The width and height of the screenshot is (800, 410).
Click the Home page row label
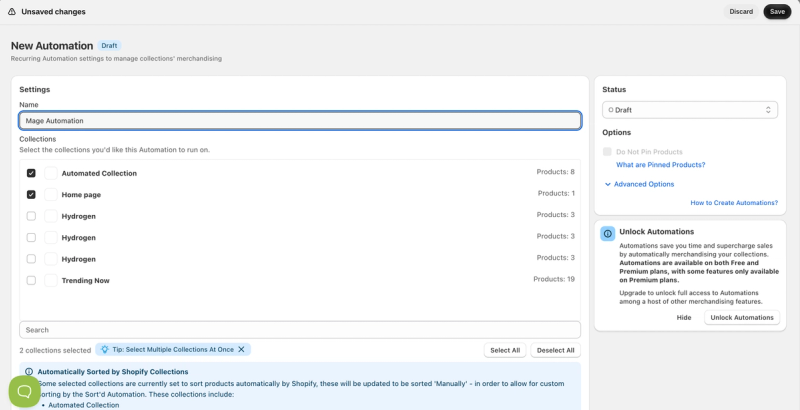click(x=81, y=195)
